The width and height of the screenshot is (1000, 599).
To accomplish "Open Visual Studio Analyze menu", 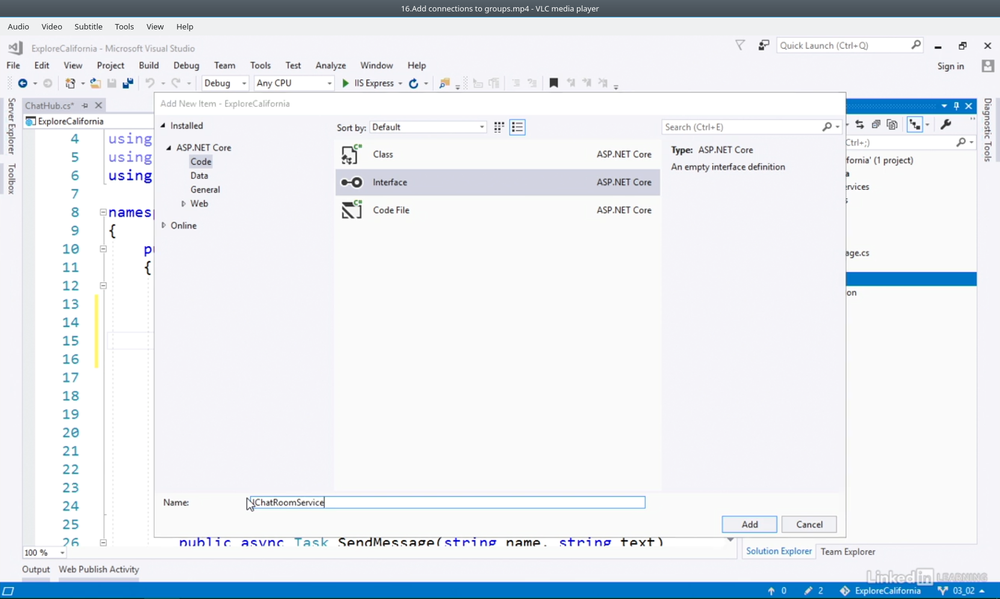I will 330,65.
